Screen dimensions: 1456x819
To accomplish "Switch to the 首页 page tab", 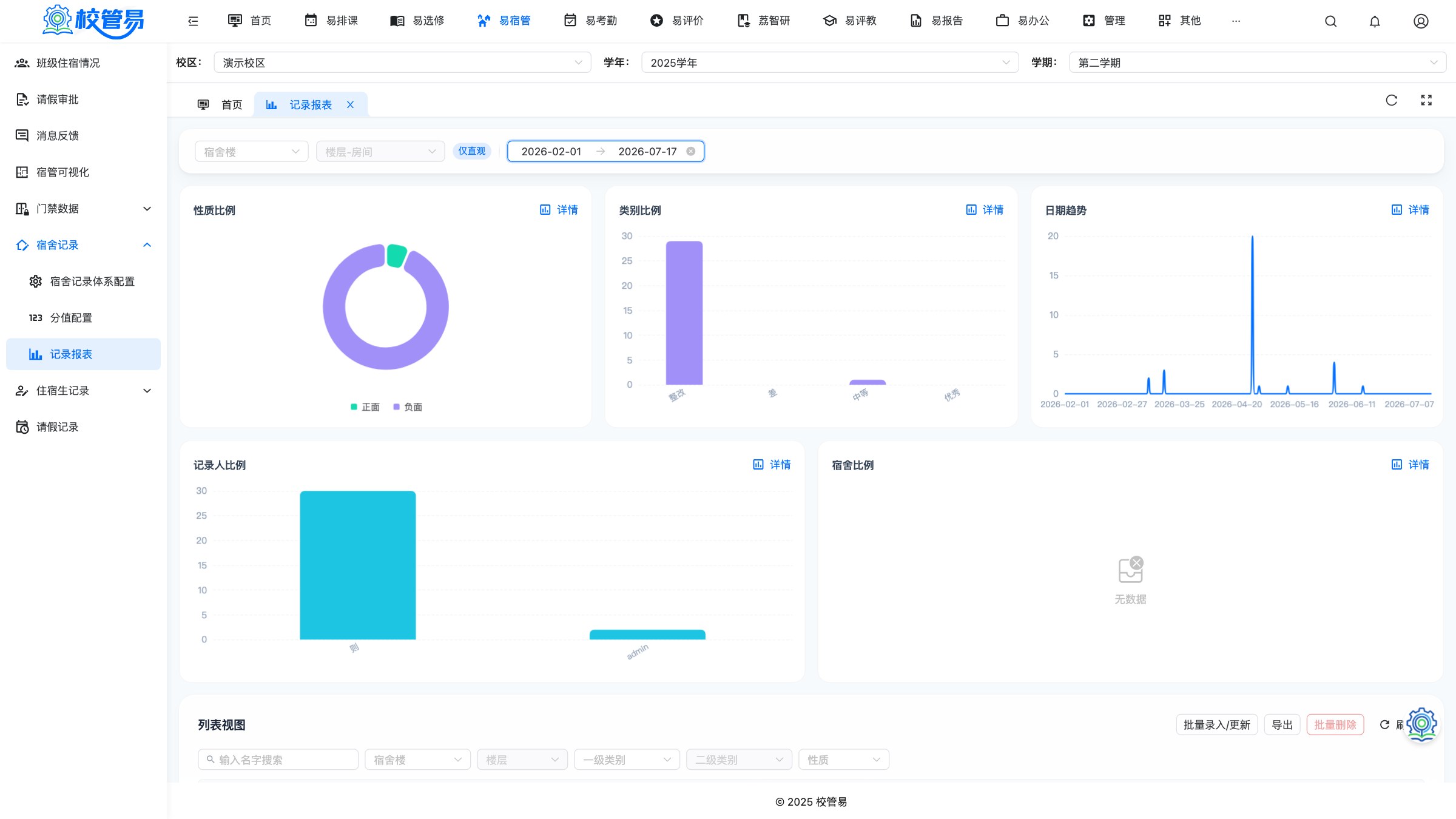I will [220, 105].
